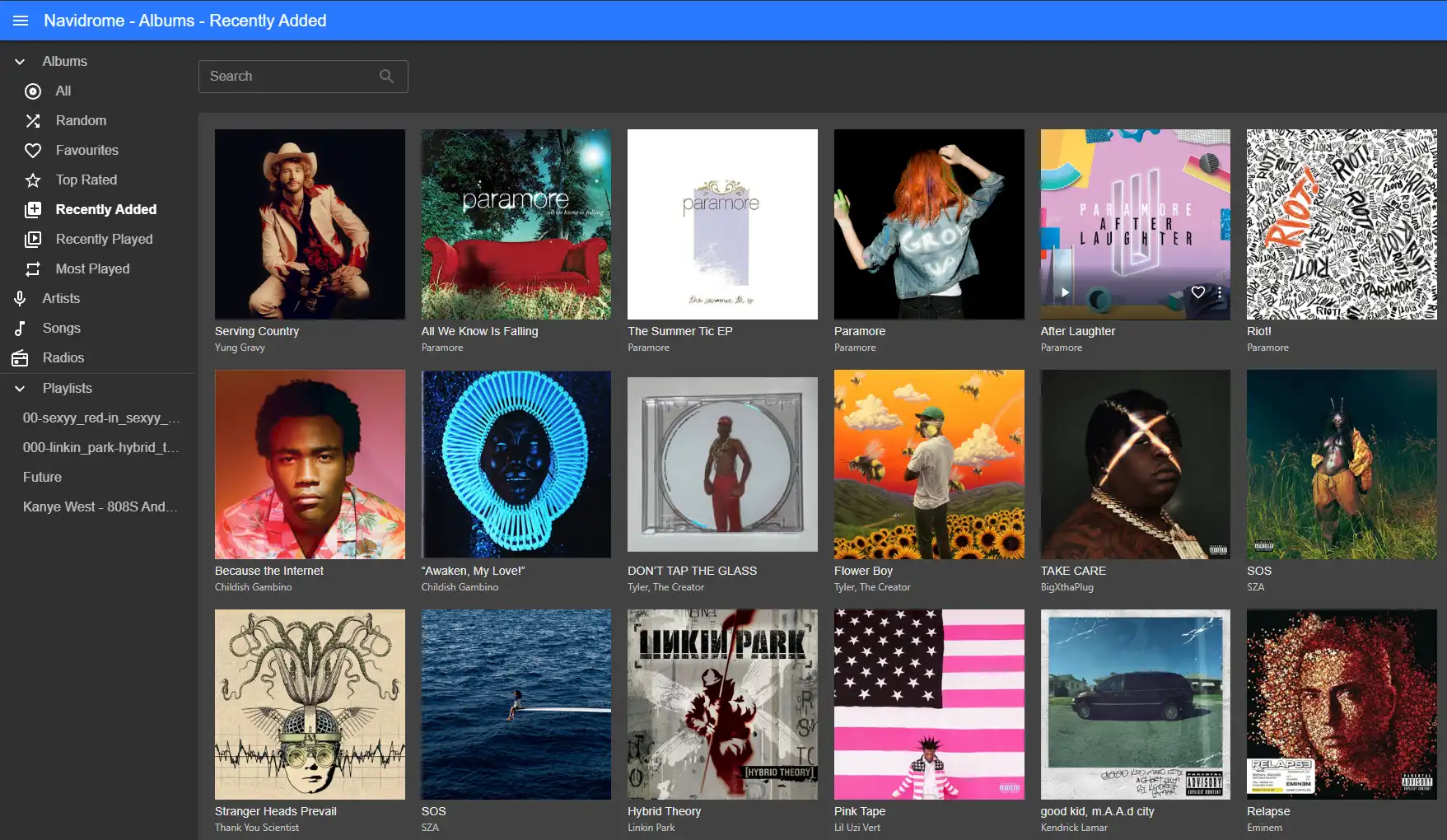Open the Kanye West 808S playlist
This screenshot has width=1447, height=840.
[100, 507]
